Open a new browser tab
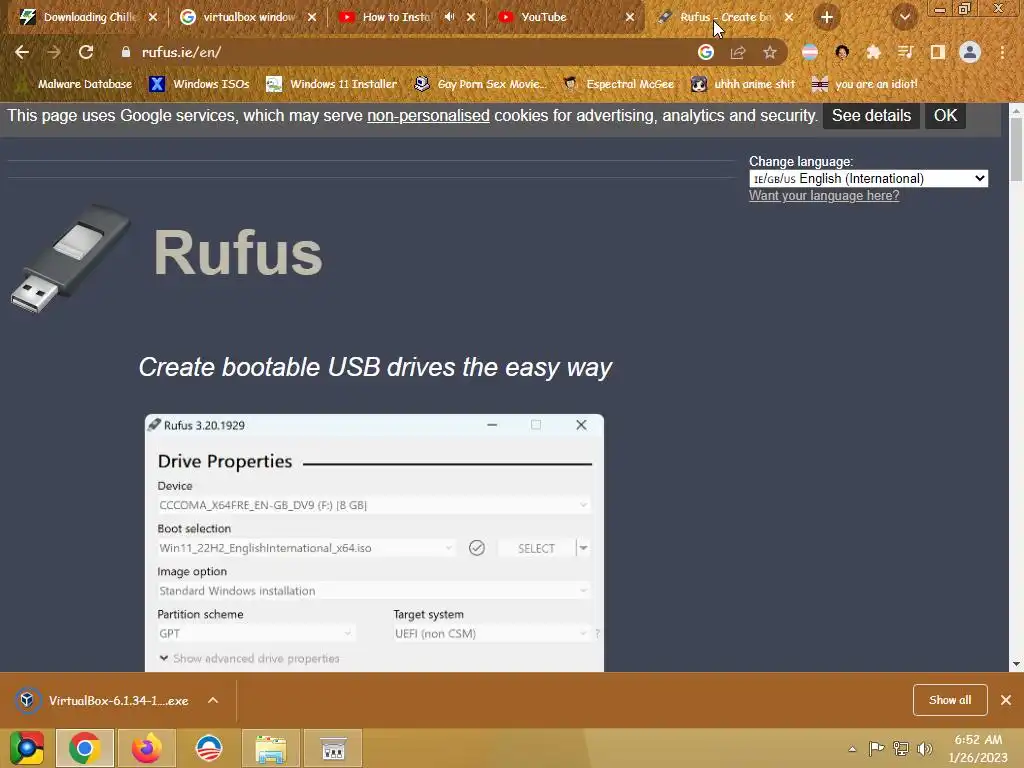1024x768 pixels. [x=827, y=18]
